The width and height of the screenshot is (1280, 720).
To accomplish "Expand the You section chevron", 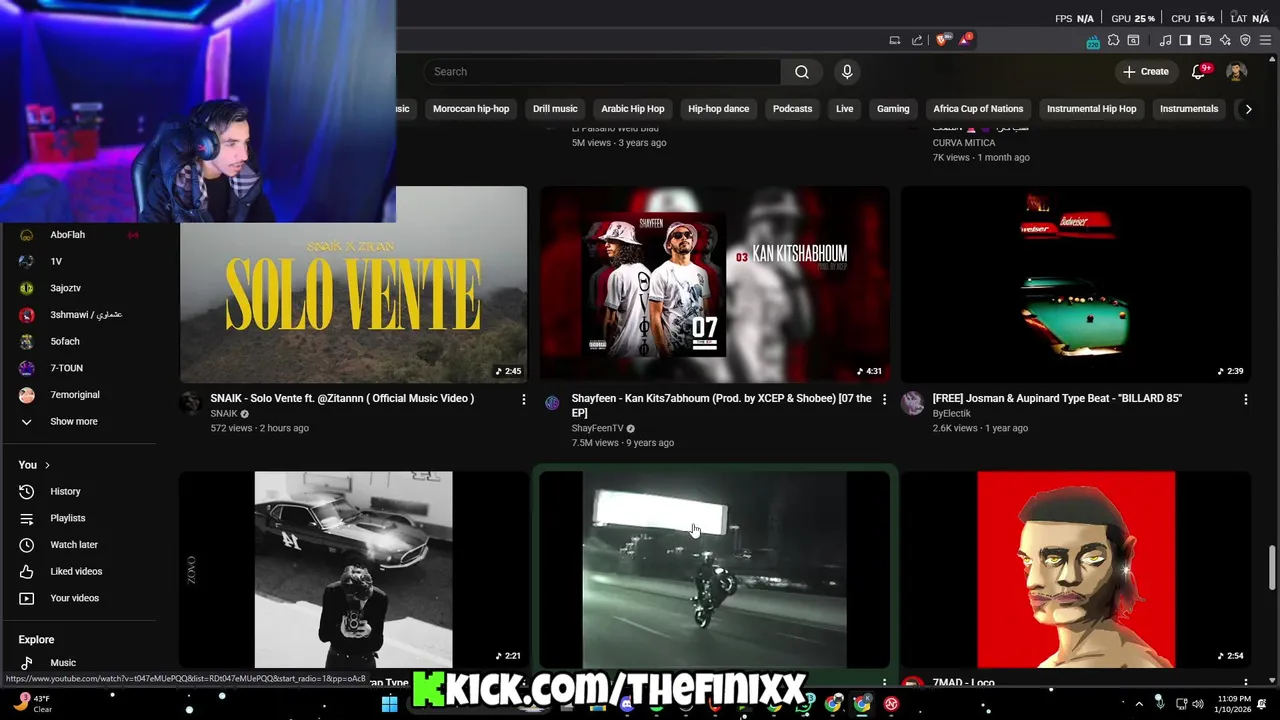I will click(x=47, y=465).
